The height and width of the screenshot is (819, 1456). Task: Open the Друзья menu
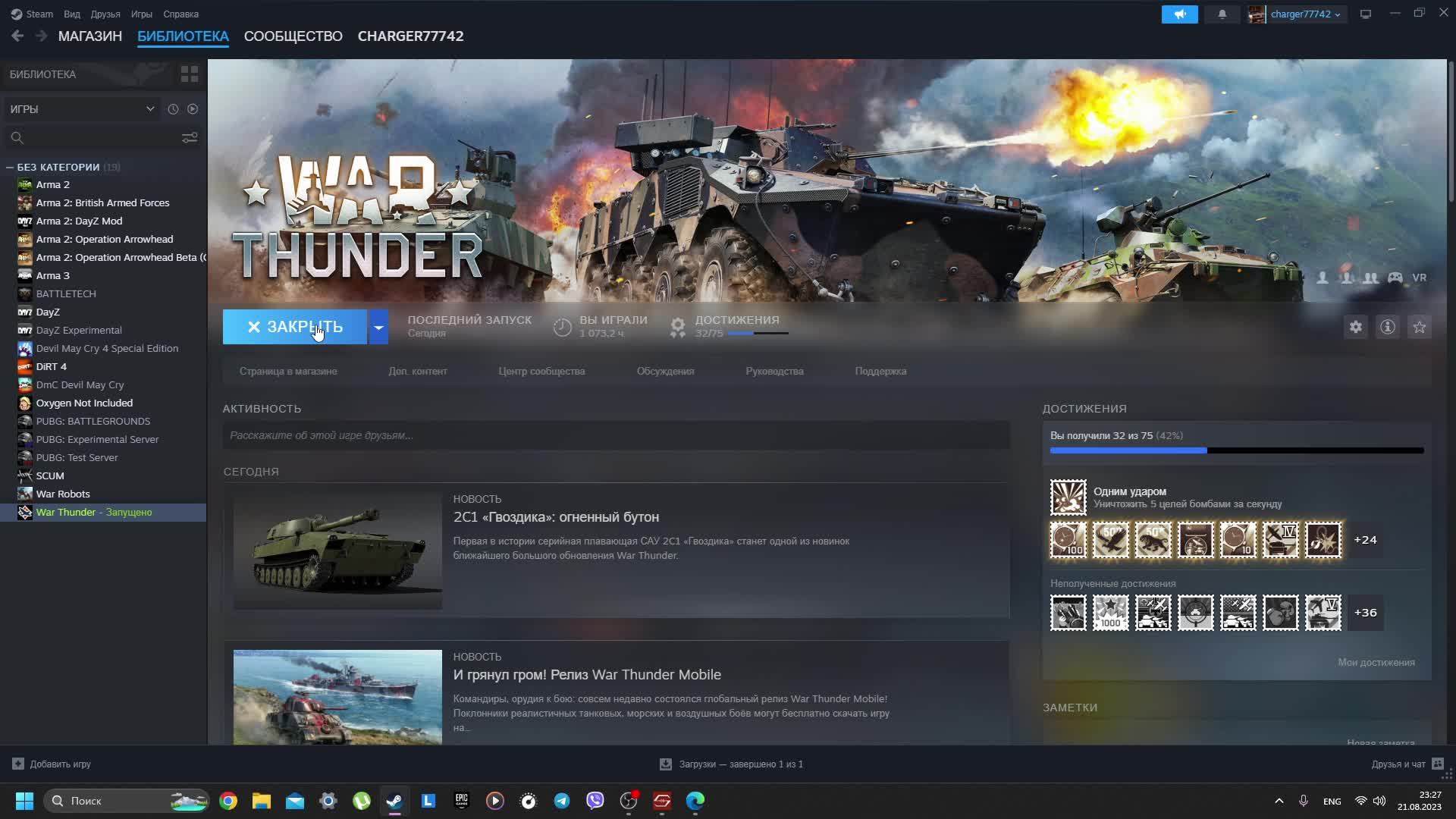[105, 14]
